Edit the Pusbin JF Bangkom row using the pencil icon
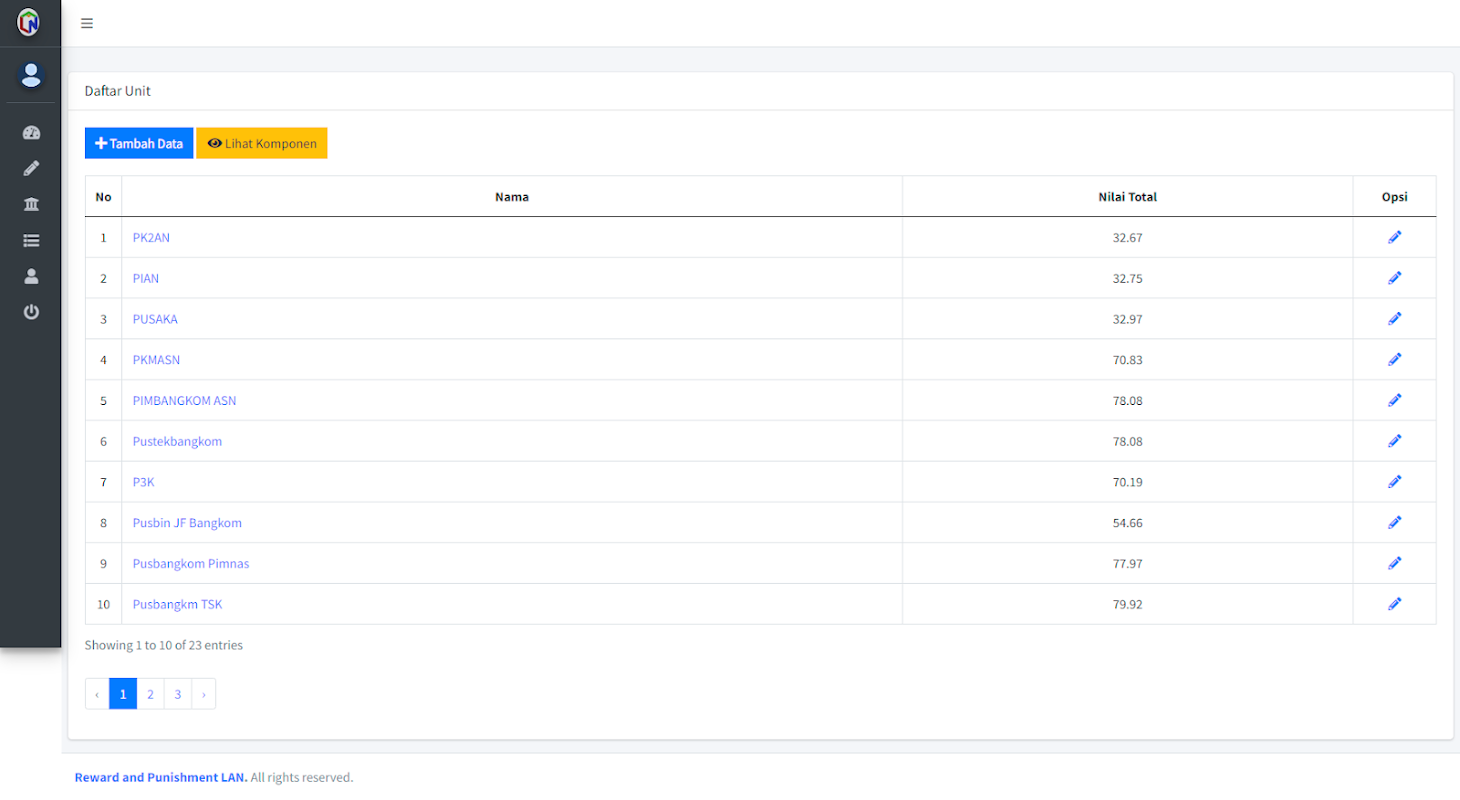Screen dimensions: 1460x800 pyautogui.click(x=1395, y=522)
